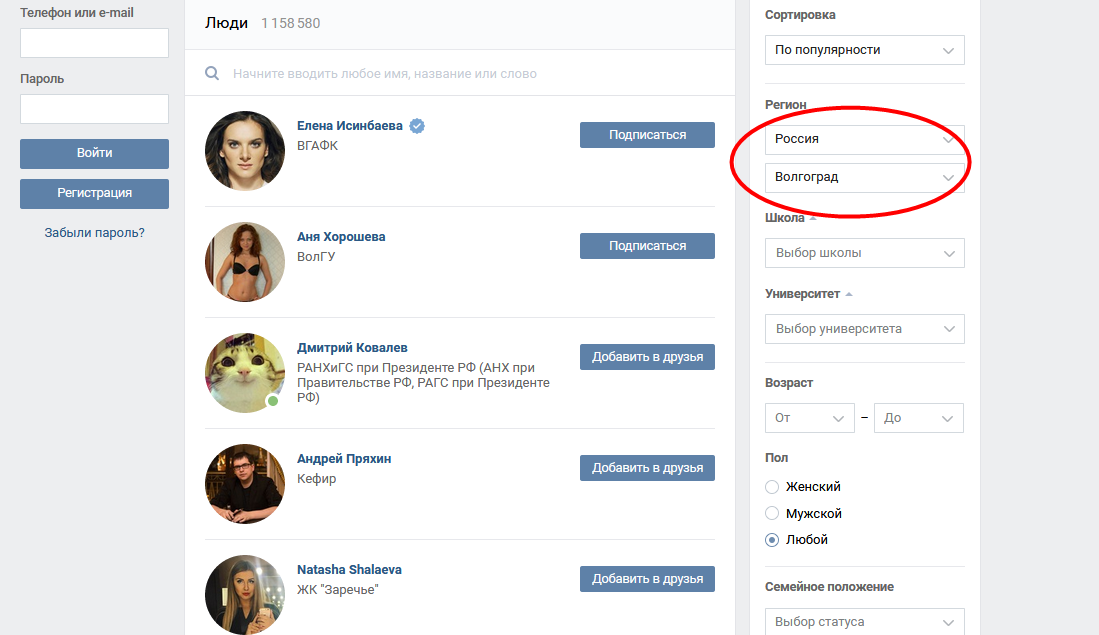Open the Россия country dropdown
1099x635 pixels.
(865, 139)
